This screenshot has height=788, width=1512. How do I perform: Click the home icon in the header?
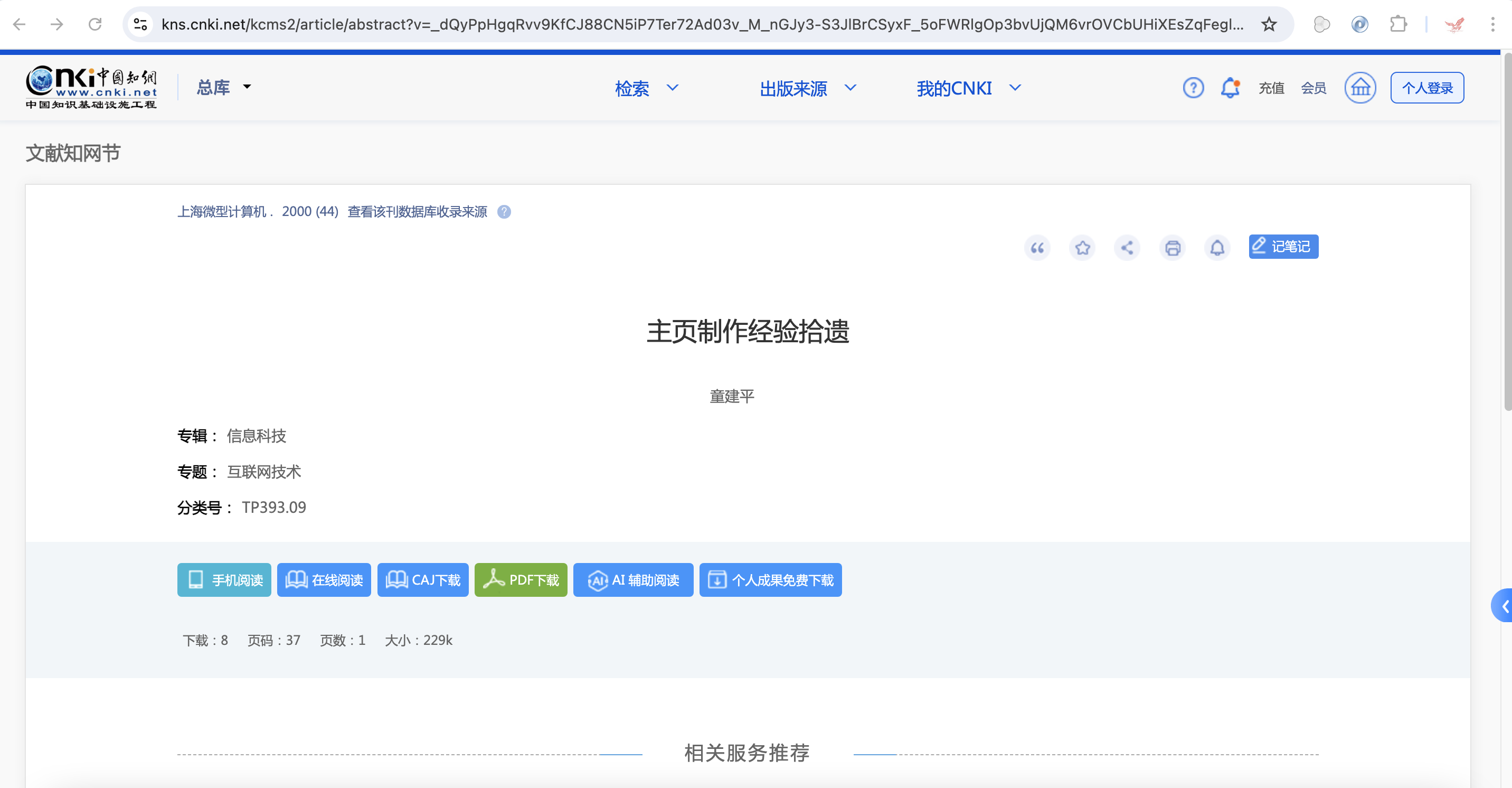tap(1360, 88)
